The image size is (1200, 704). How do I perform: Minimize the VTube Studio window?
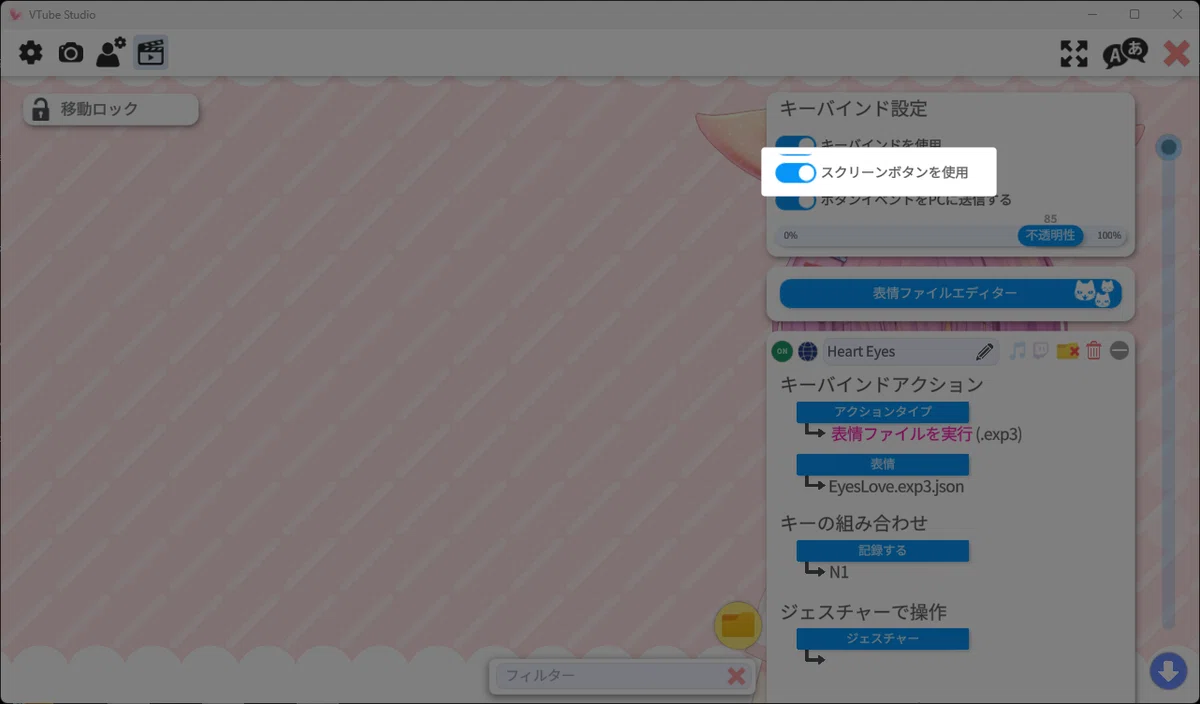pos(1092,14)
